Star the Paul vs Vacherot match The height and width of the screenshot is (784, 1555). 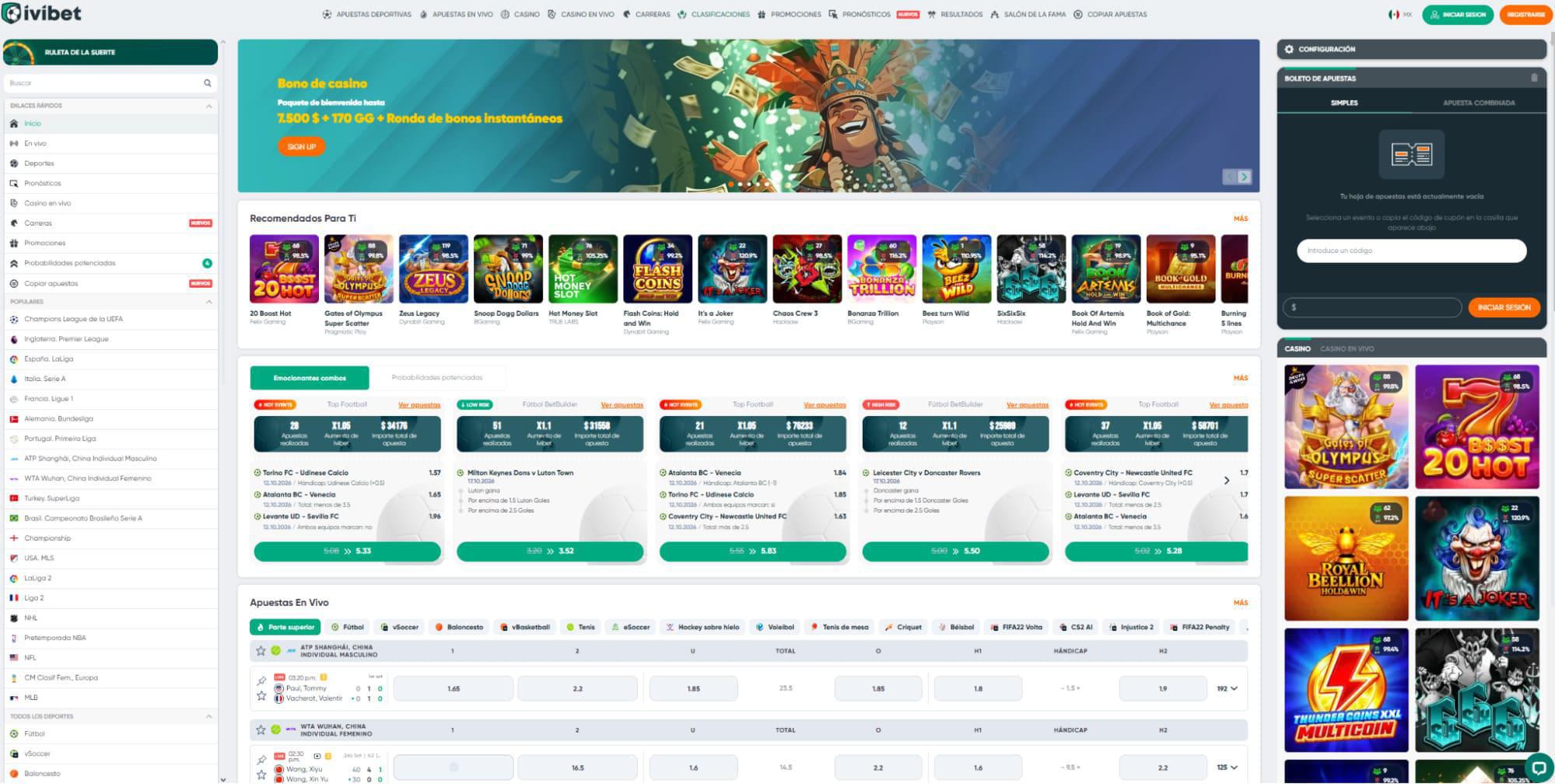261,696
